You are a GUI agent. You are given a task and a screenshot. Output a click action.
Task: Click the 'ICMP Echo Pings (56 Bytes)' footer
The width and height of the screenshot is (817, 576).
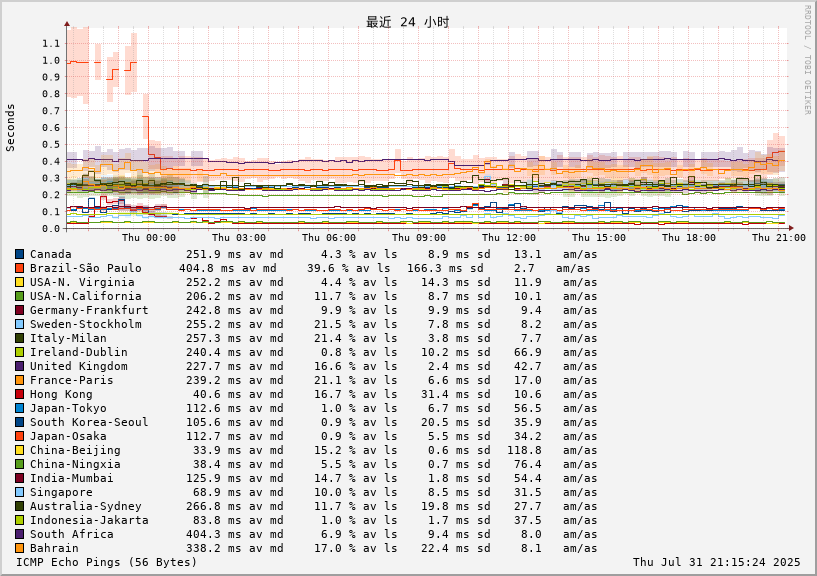click(x=106, y=562)
